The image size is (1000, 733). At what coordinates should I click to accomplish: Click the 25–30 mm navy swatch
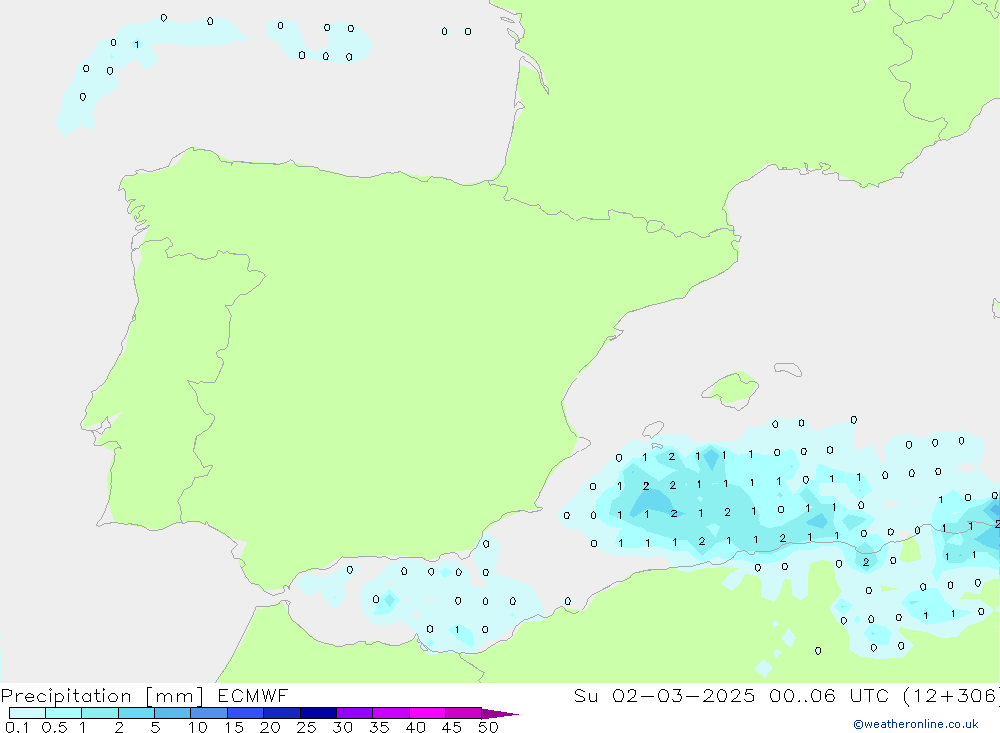click(x=318, y=713)
